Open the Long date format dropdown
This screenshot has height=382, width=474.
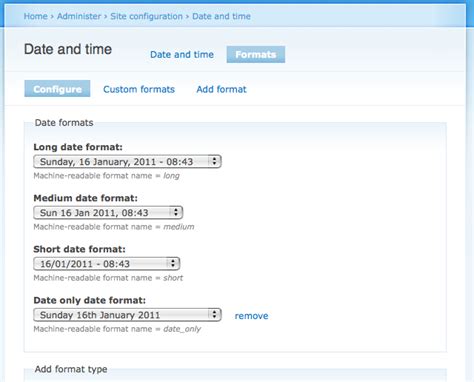coord(127,162)
